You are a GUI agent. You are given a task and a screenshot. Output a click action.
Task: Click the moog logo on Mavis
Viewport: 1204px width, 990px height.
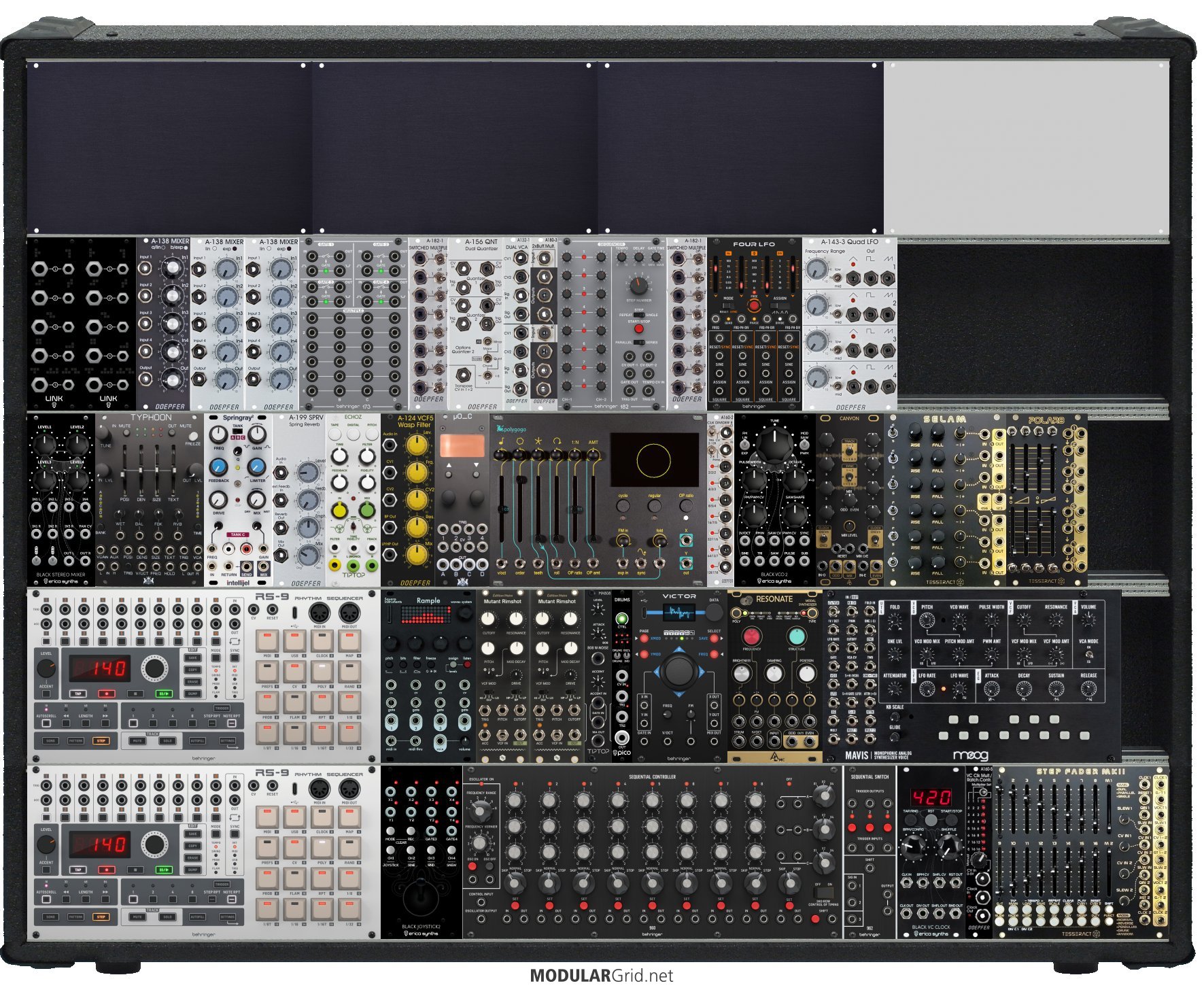[x=970, y=755]
